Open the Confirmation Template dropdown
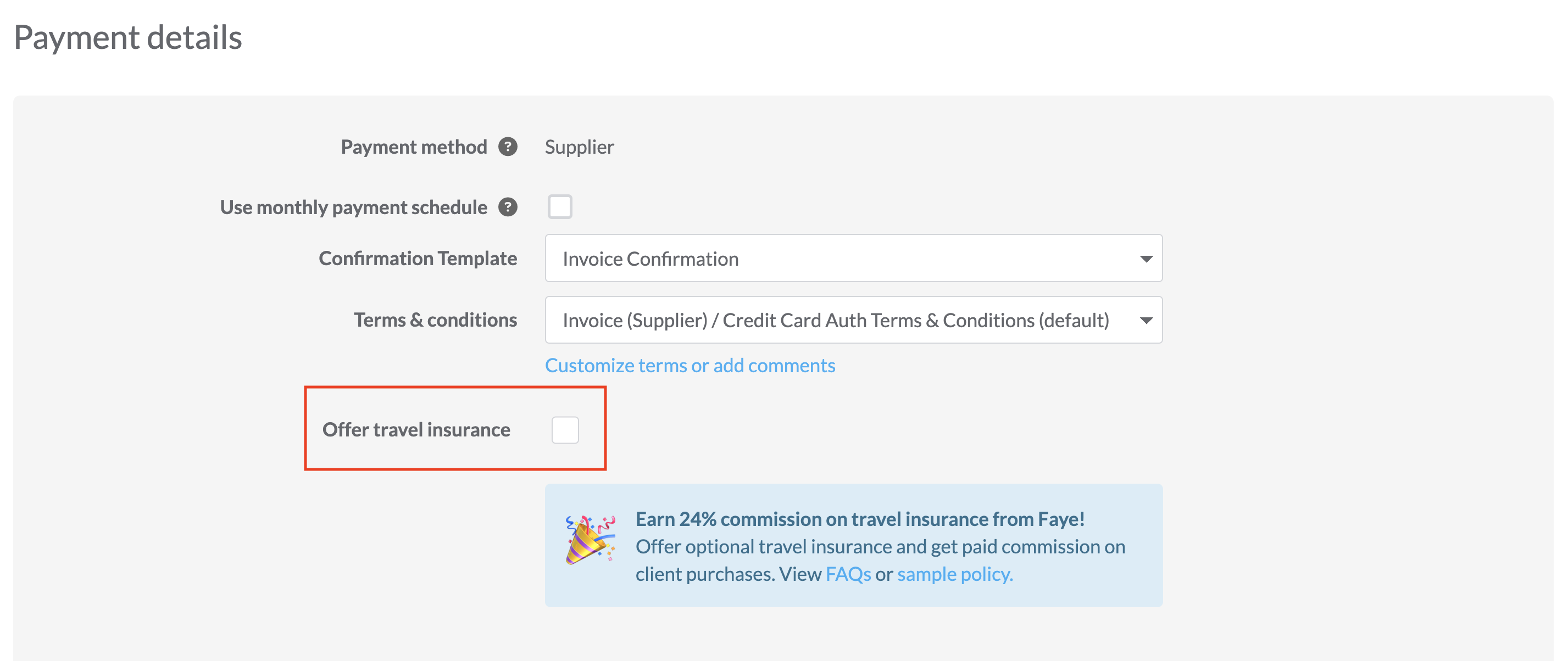The height and width of the screenshot is (661, 1568). pyautogui.click(x=853, y=259)
